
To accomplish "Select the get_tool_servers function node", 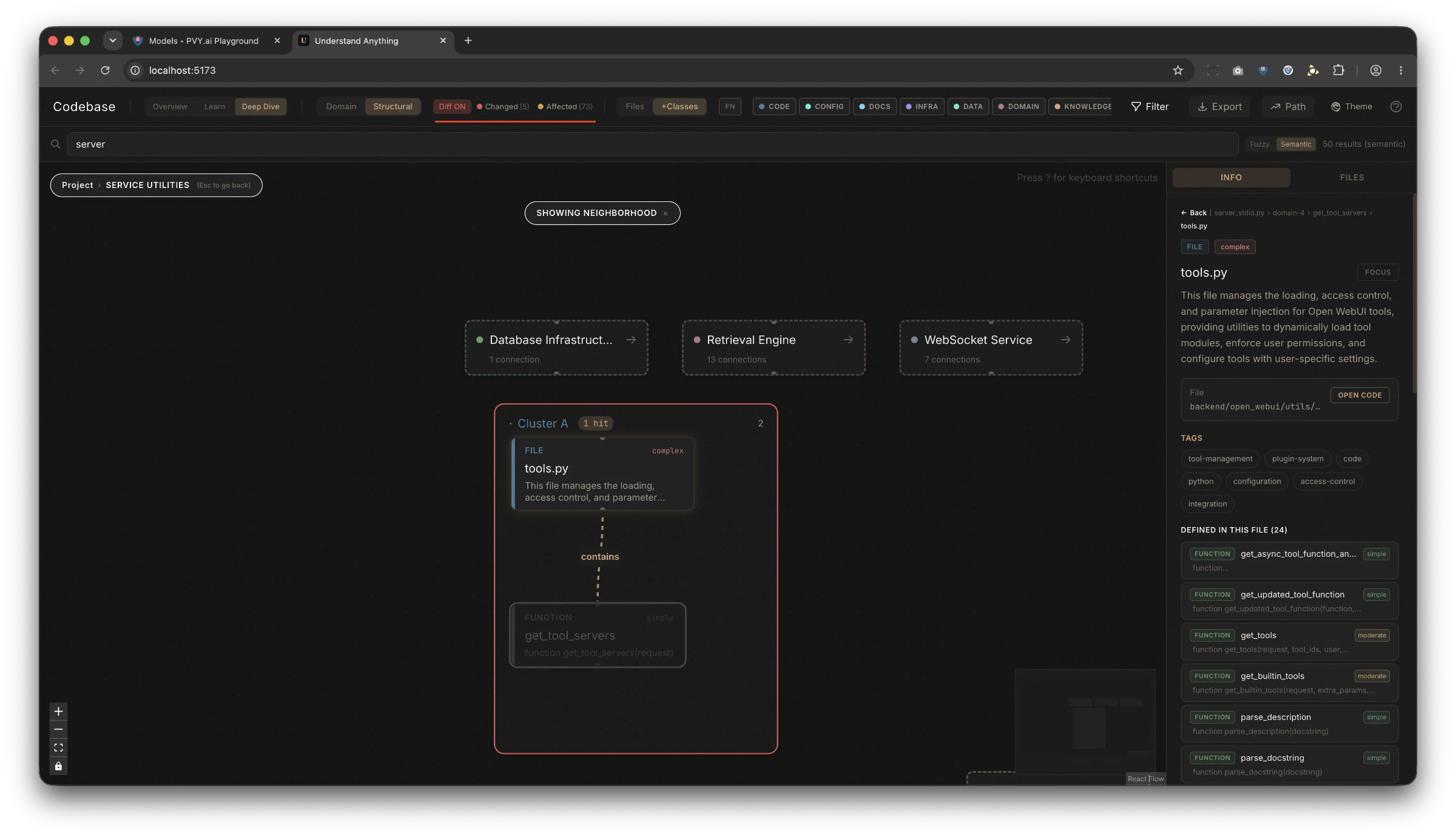I will tap(598, 635).
